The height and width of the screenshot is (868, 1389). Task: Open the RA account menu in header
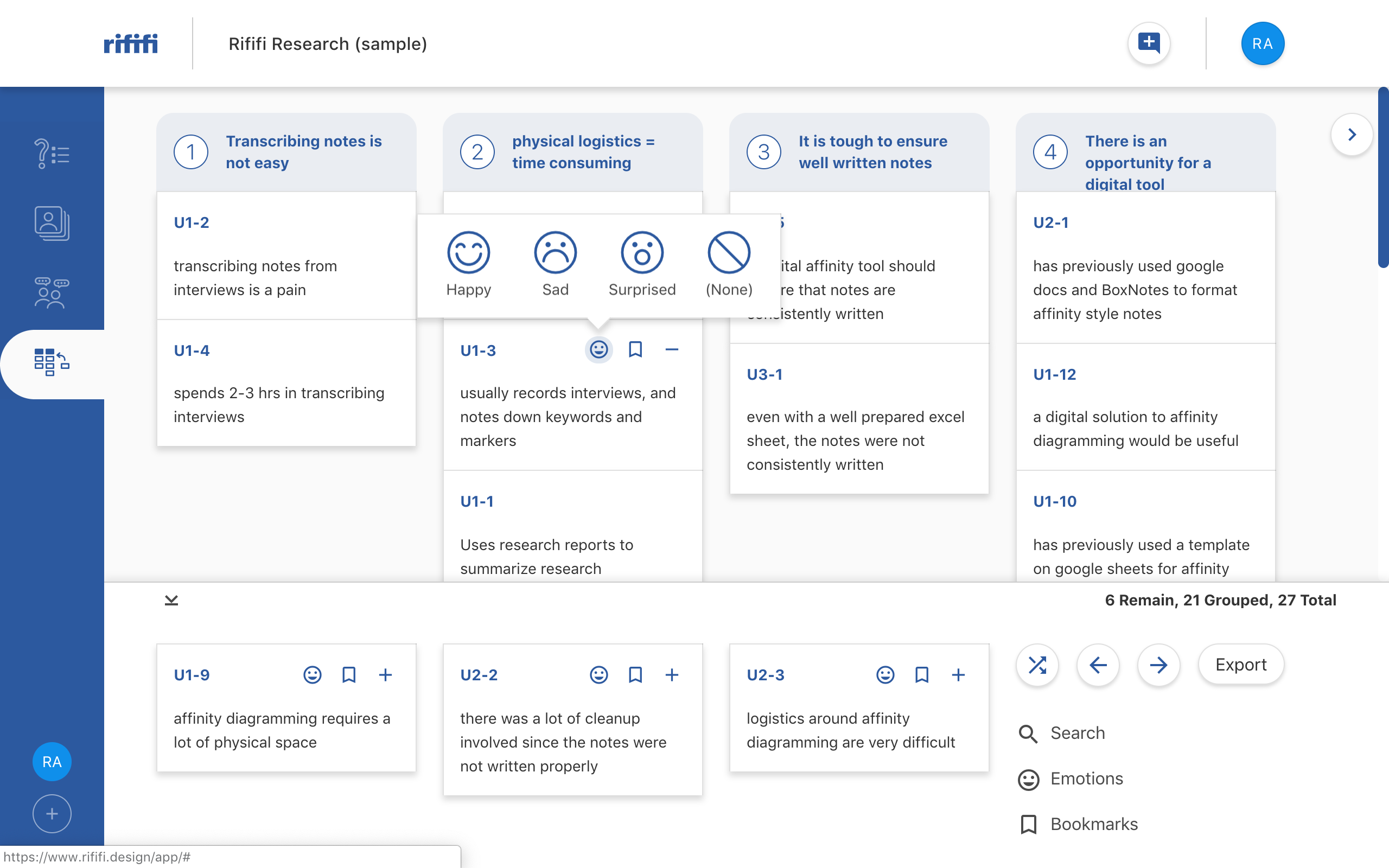[1262, 43]
